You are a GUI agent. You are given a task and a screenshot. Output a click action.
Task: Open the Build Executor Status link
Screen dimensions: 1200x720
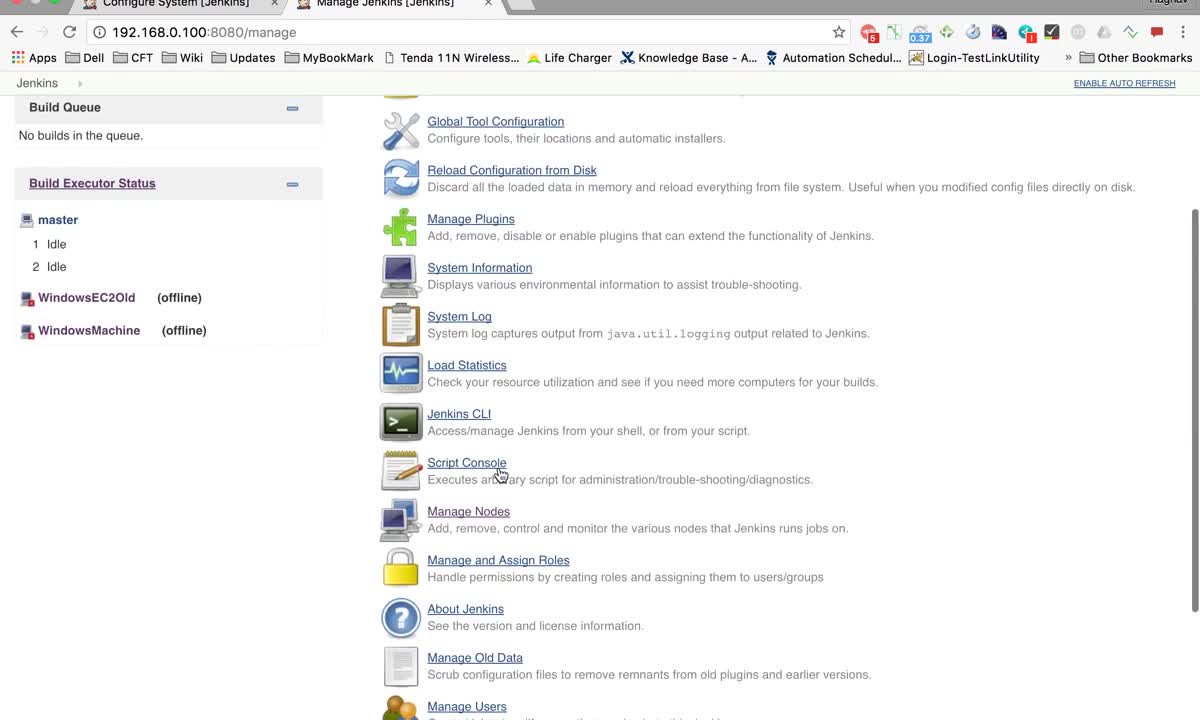(x=92, y=184)
